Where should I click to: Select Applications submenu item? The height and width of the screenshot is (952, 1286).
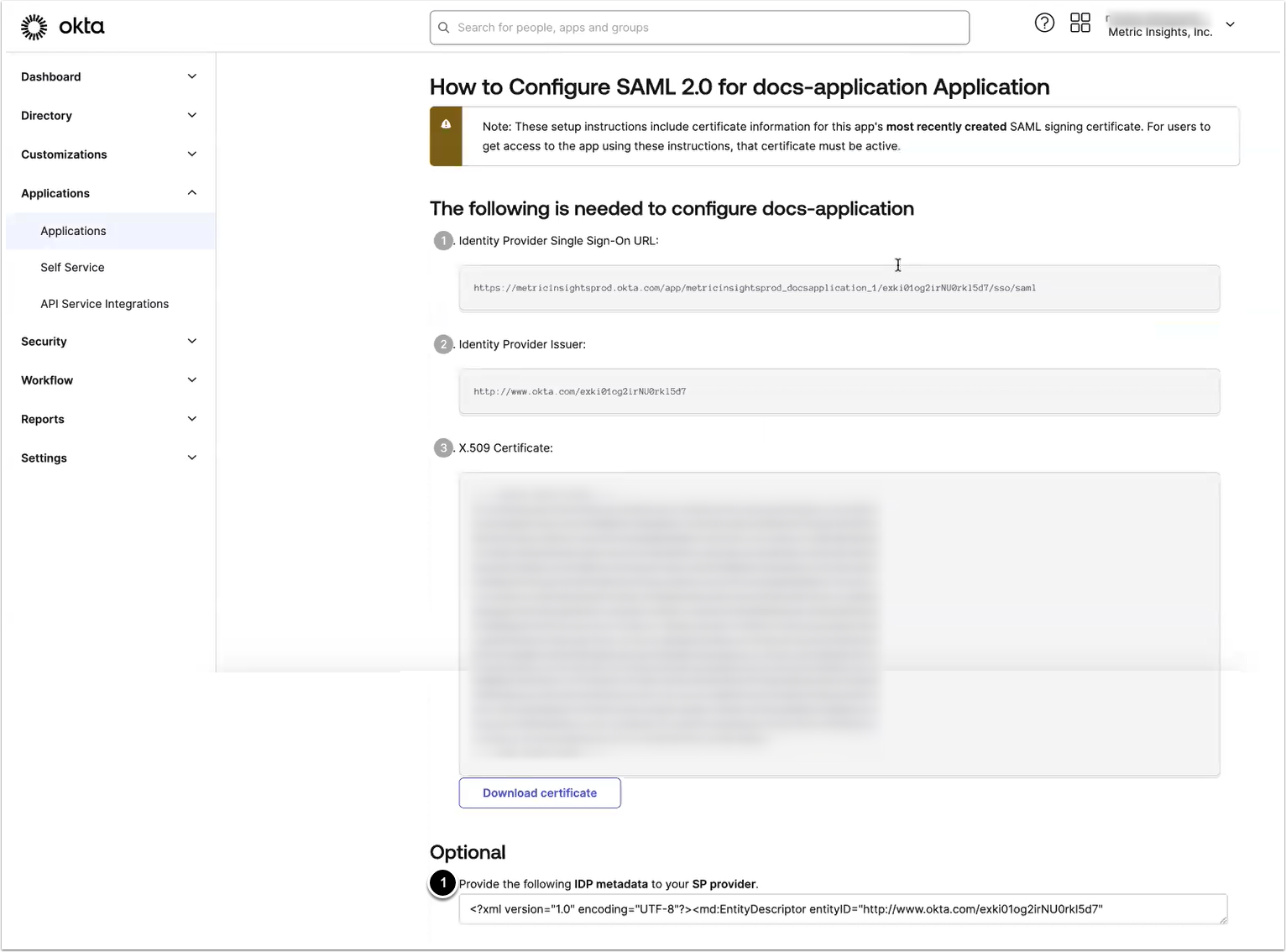coord(74,231)
